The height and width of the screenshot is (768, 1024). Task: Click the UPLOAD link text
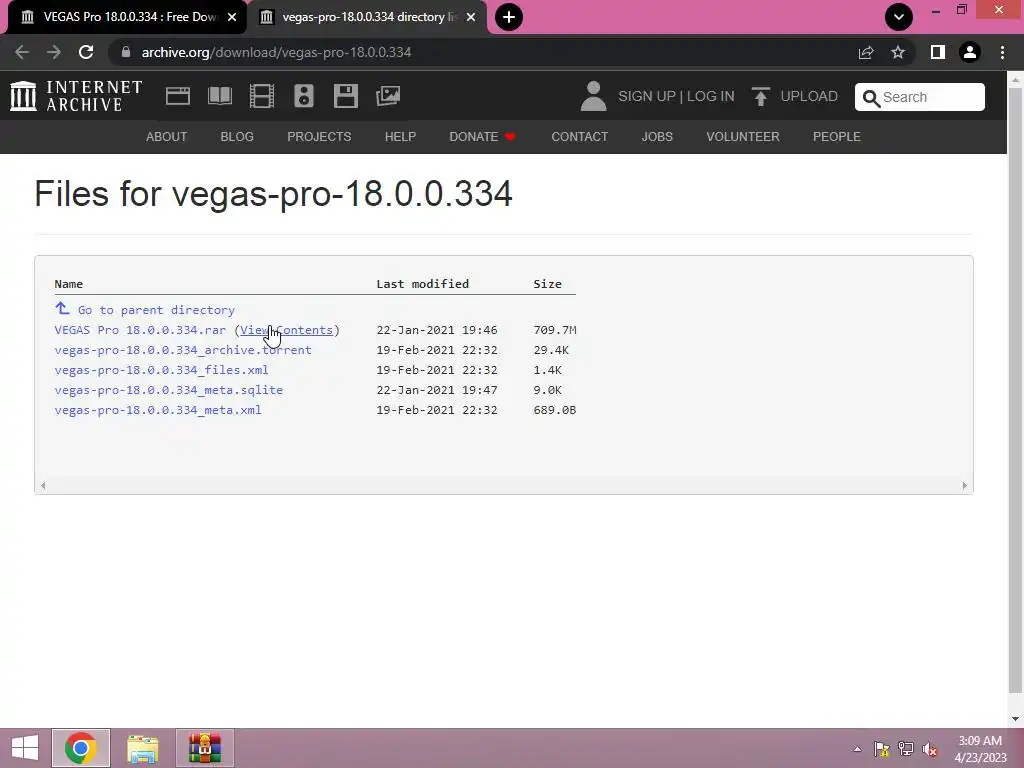(809, 97)
